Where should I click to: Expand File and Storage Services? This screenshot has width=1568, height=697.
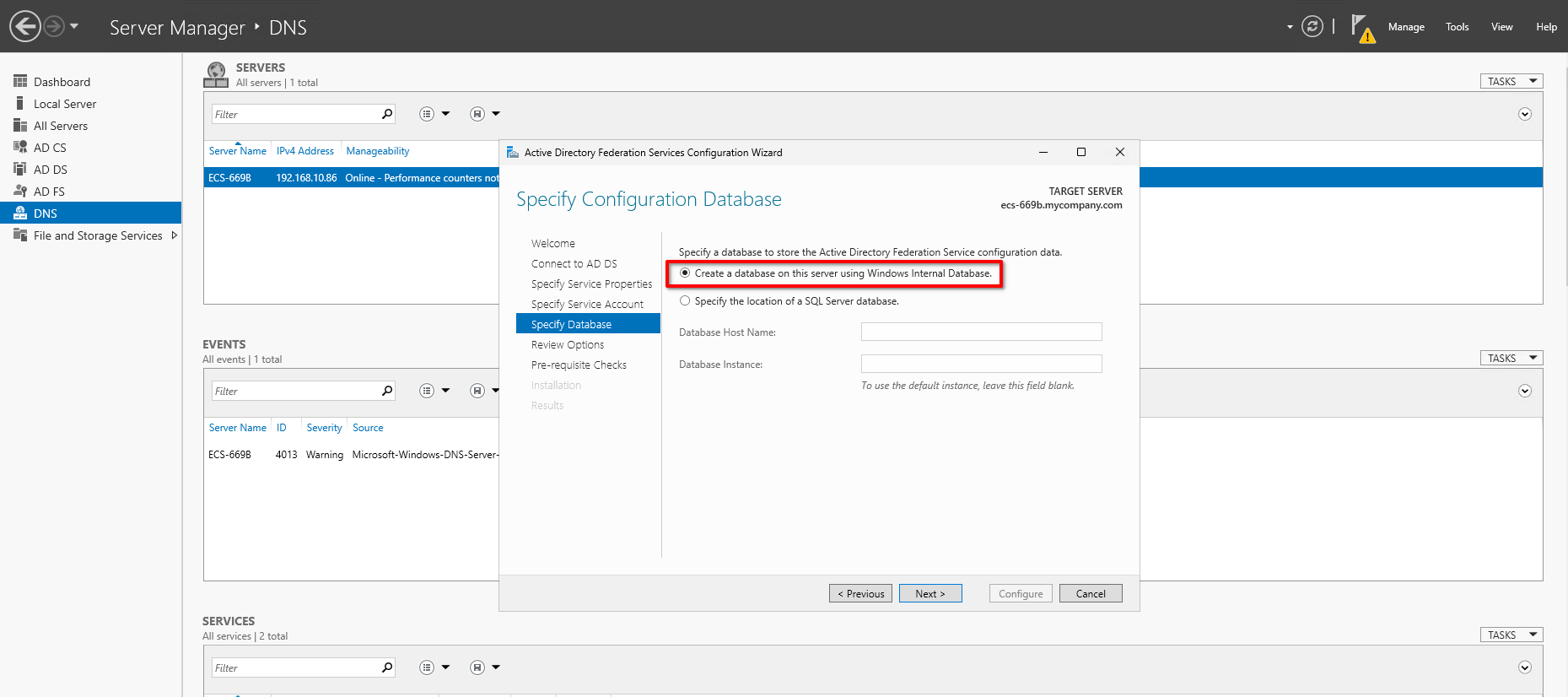[175, 235]
